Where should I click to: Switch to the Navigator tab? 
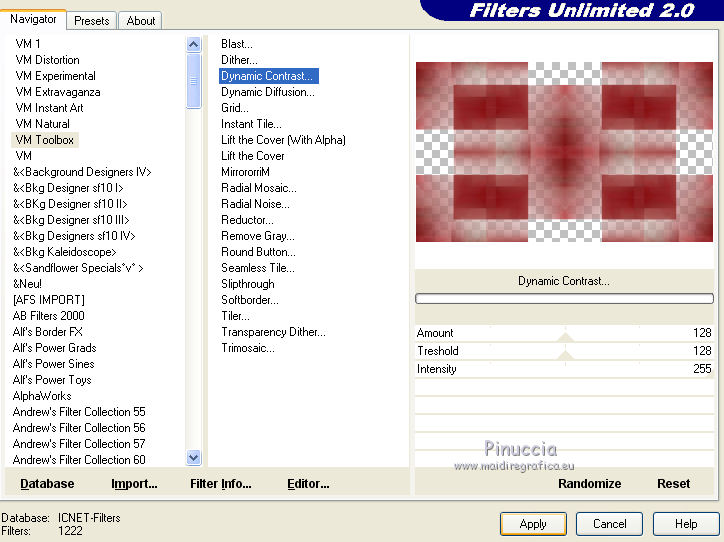click(33, 19)
